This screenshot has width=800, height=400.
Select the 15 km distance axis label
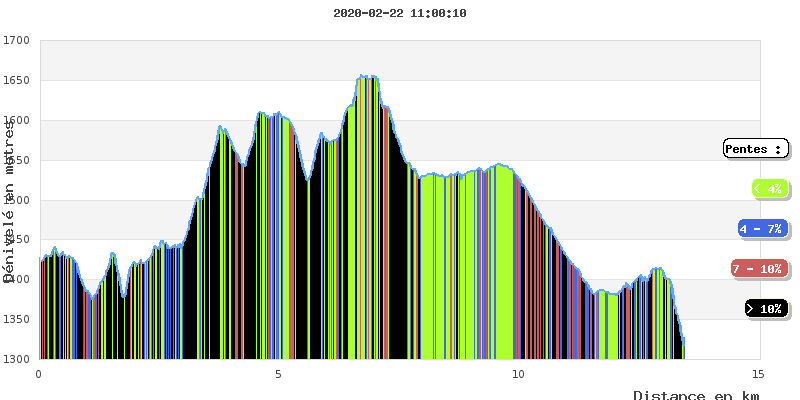pos(758,373)
